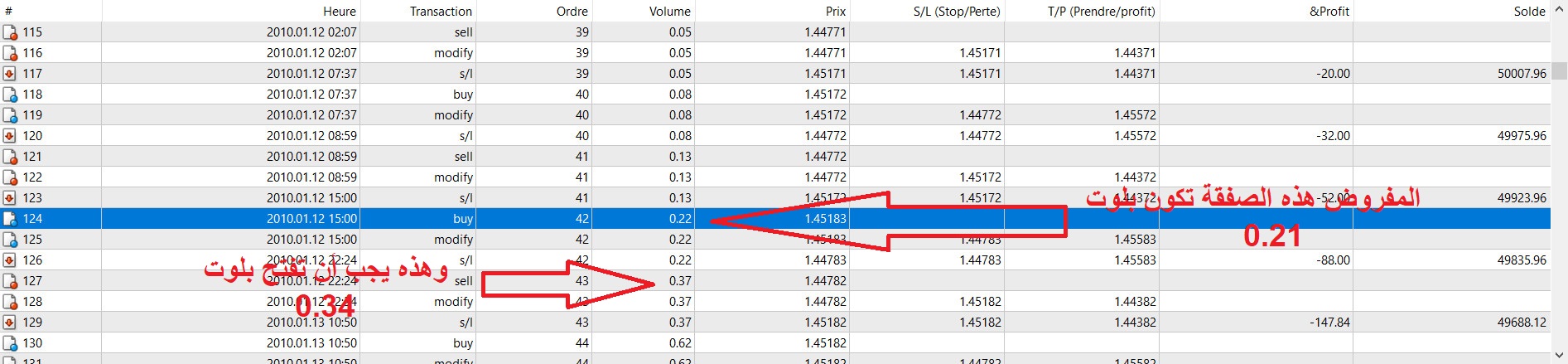The image size is (1568, 364).
Task: Click the buy order icon in row 118
Action: (x=10, y=95)
